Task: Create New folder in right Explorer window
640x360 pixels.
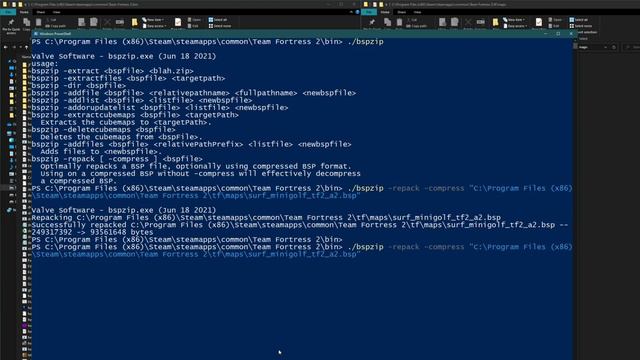Action: (495, 23)
